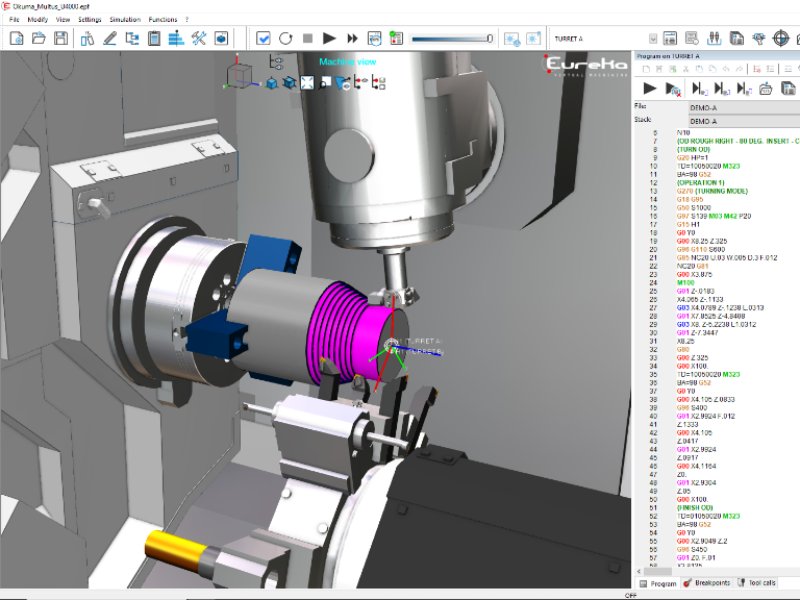This screenshot has width=800, height=600.
Task: Click the third step-forward button in the program panel
Action: click(x=744, y=89)
